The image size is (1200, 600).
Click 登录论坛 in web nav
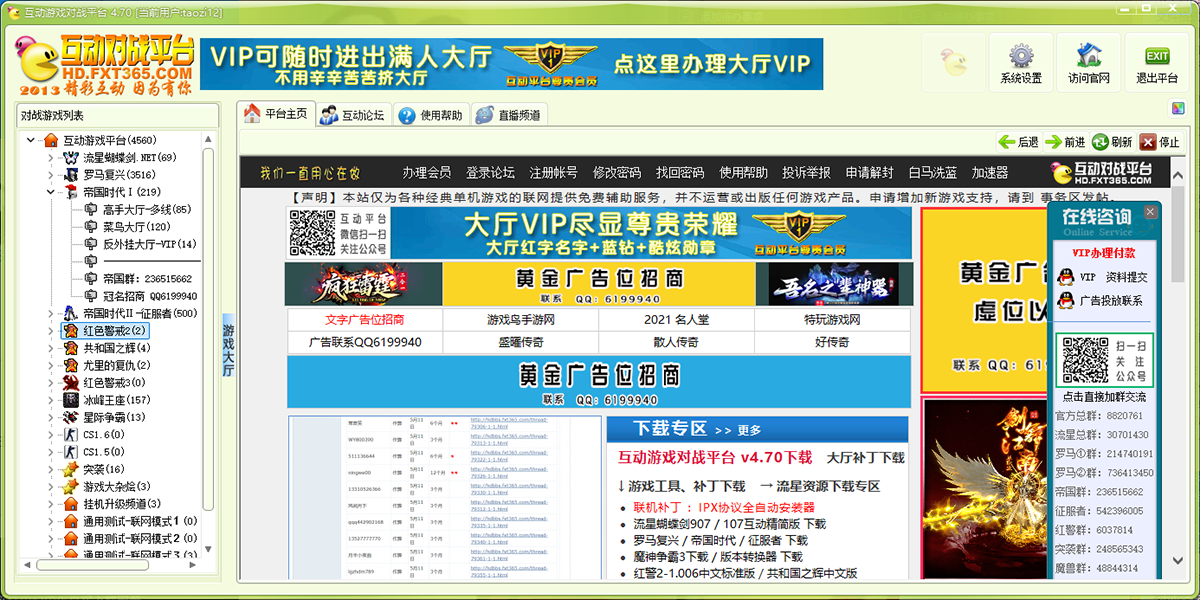pyautogui.click(x=490, y=172)
